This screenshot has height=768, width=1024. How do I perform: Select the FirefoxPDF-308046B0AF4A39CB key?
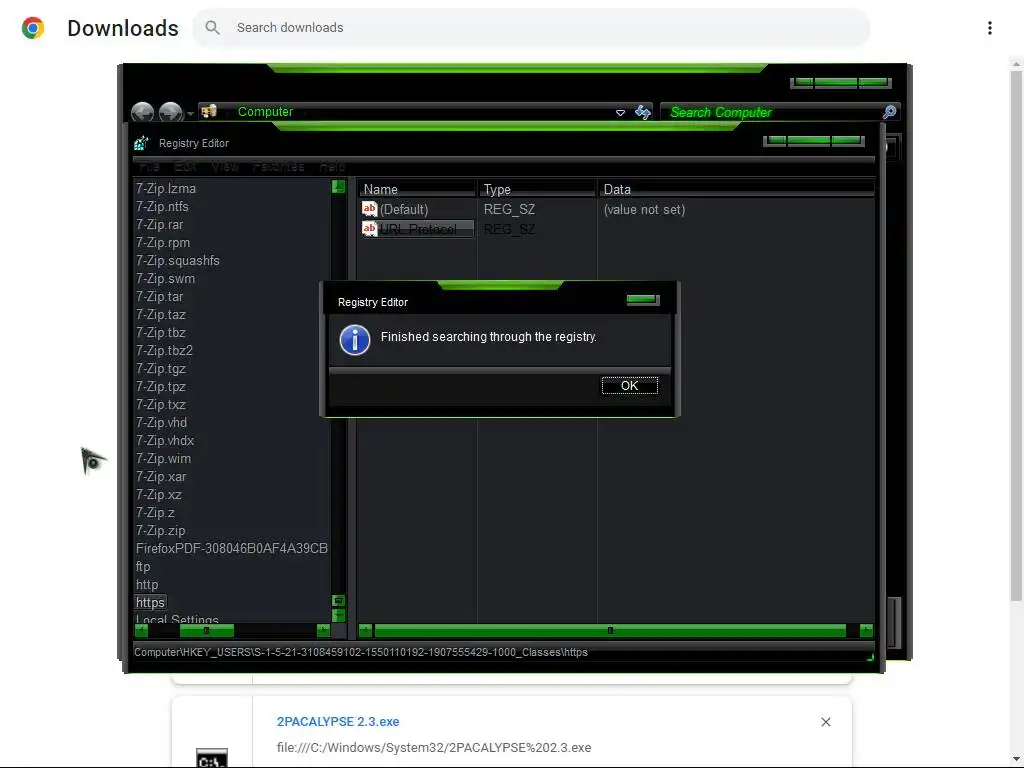(x=232, y=549)
